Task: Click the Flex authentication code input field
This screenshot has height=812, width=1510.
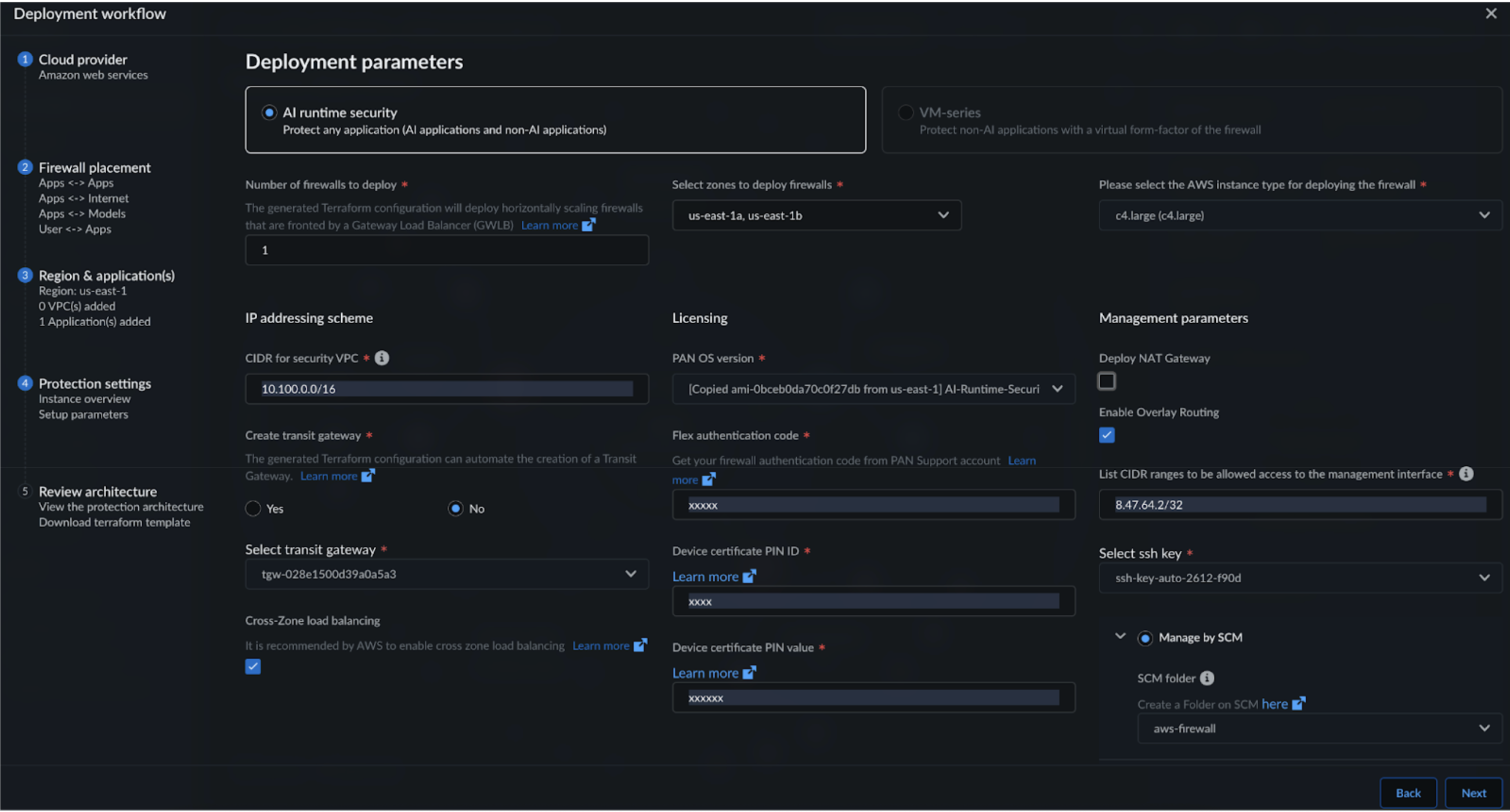Action: click(x=873, y=505)
